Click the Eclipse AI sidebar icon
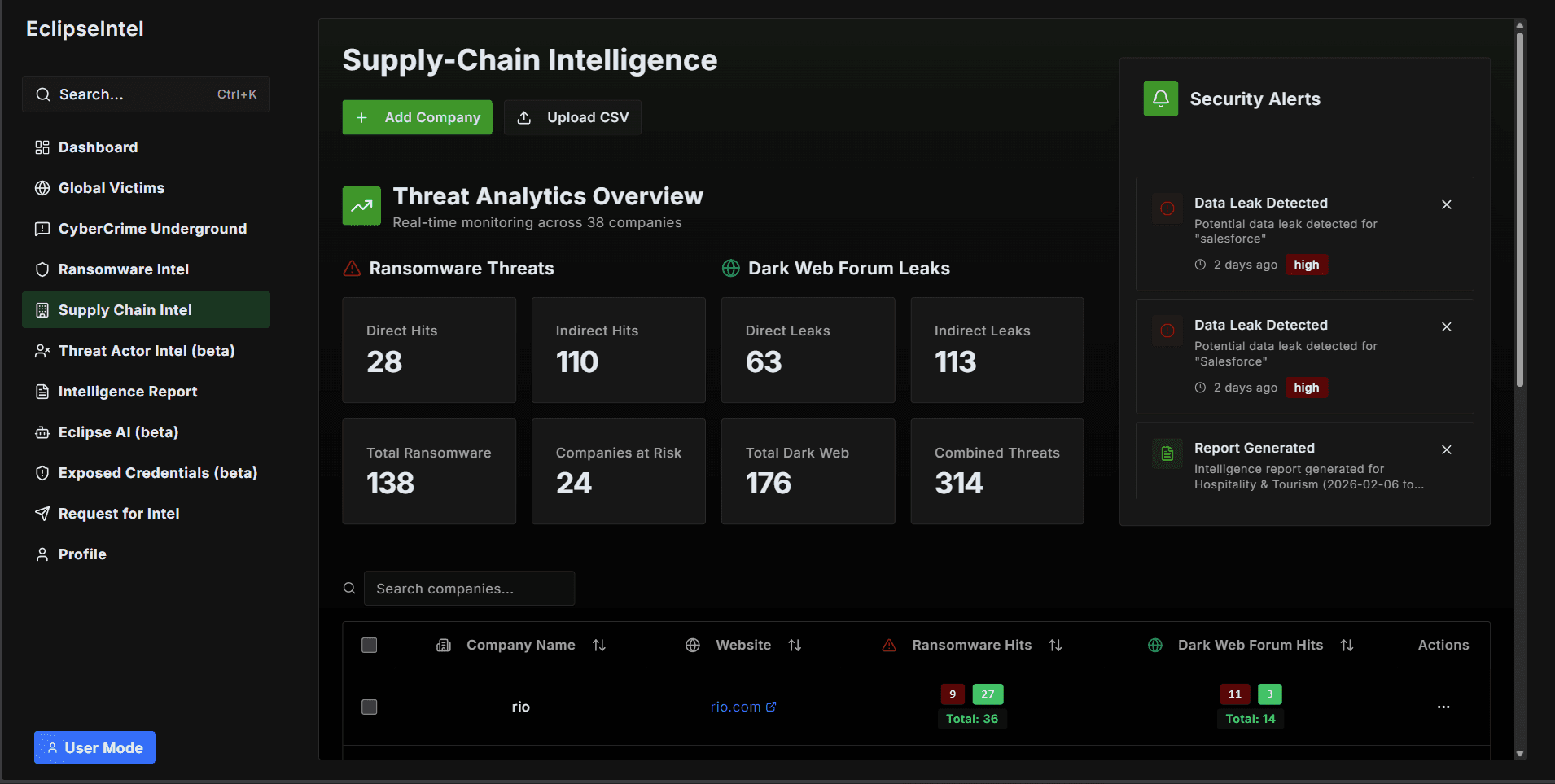1555x784 pixels. pos(42,431)
